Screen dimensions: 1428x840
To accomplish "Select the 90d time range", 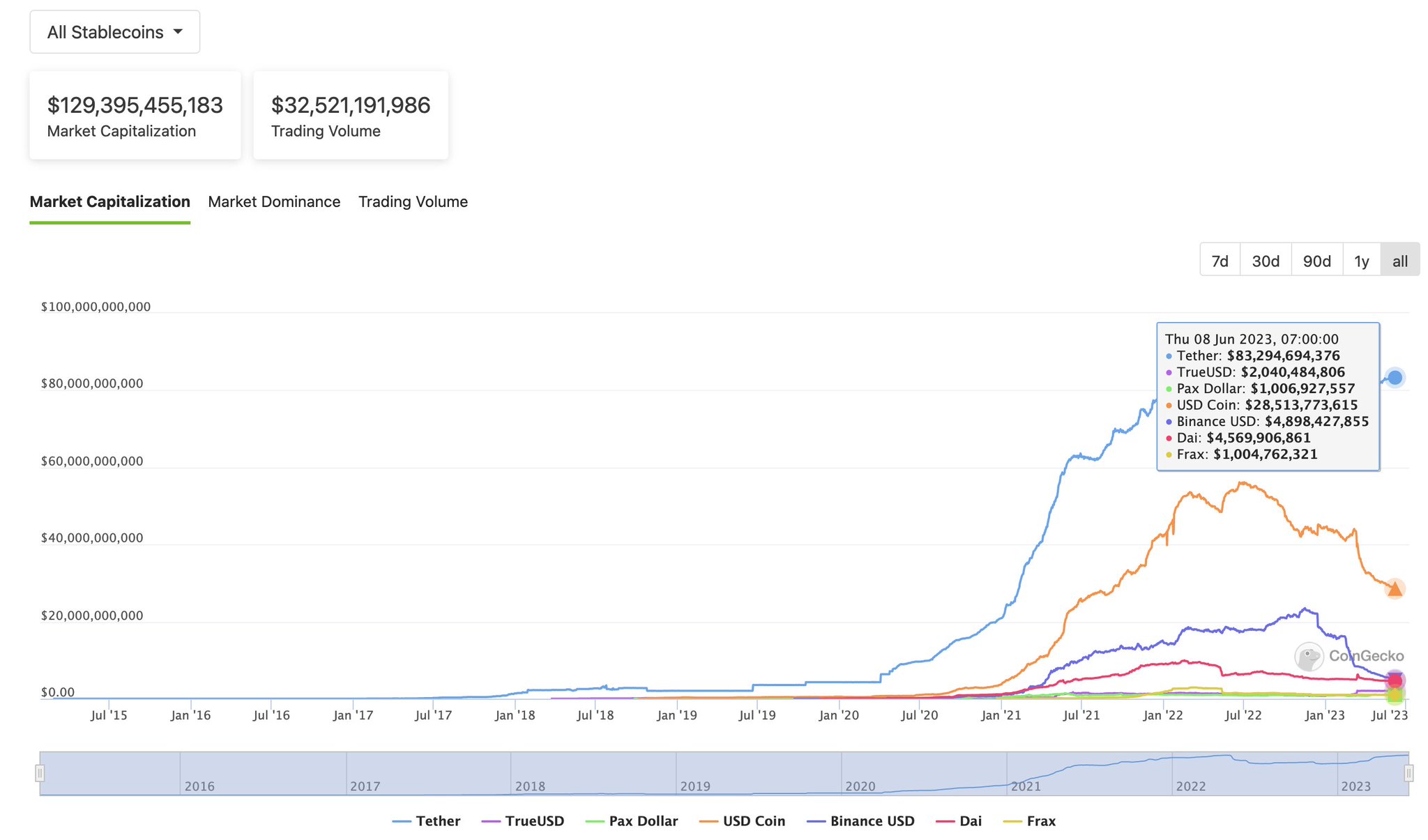I will [1316, 261].
